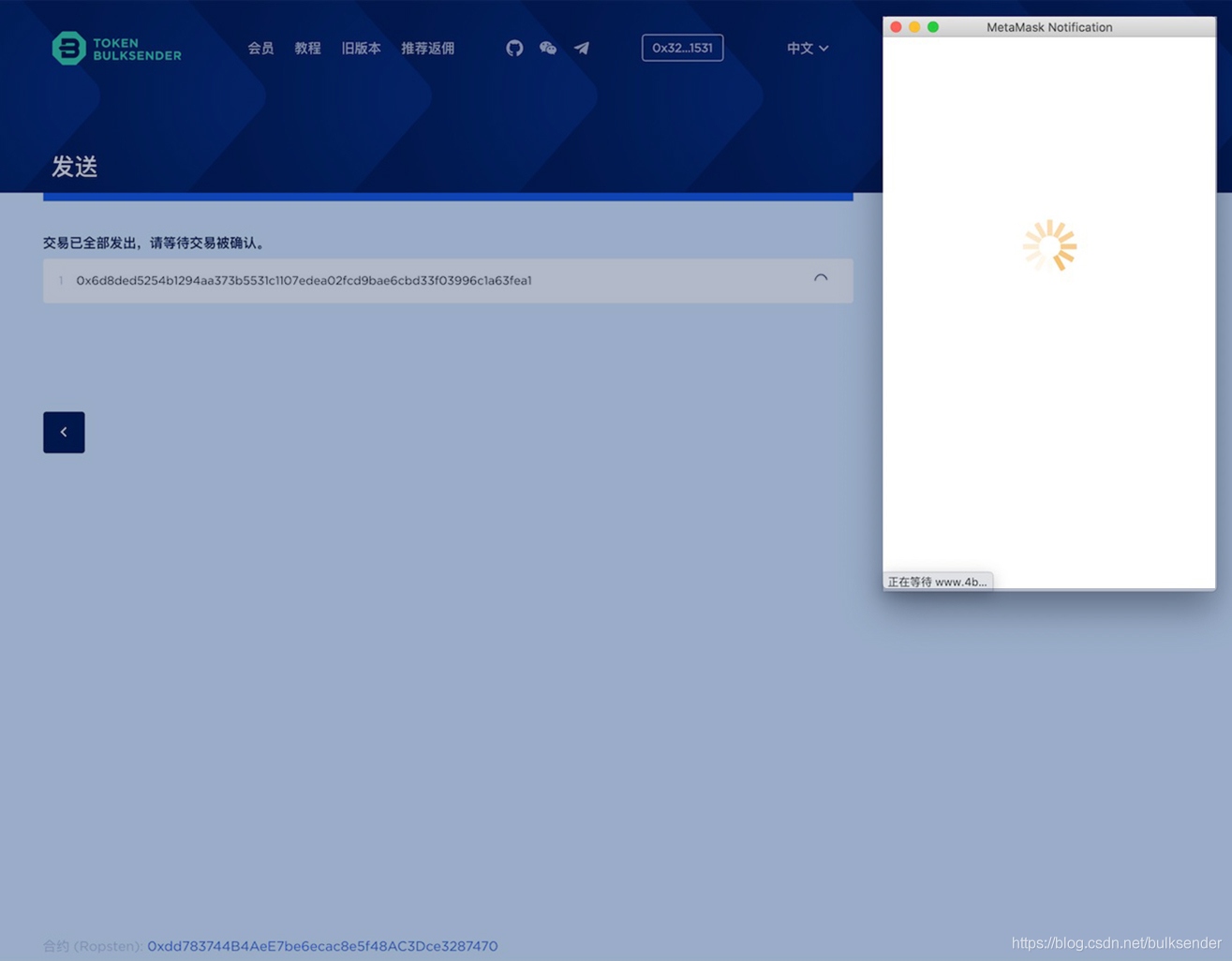Click the Token BulkSender logo
The height and width of the screenshot is (961, 1232).
pos(116,49)
